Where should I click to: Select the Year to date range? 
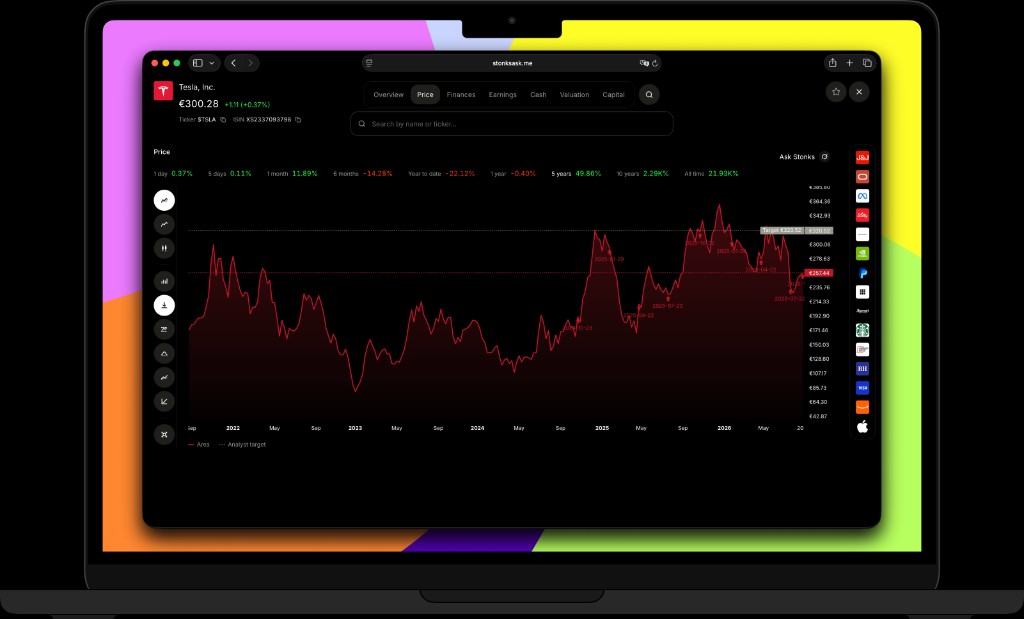(441, 174)
